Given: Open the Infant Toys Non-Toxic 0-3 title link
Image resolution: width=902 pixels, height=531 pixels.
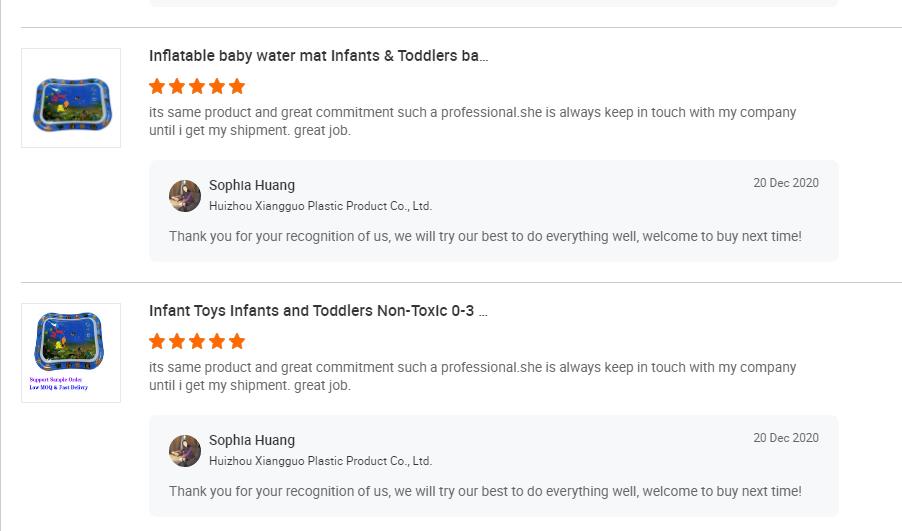Looking at the screenshot, I should click(x=318, y=311).
